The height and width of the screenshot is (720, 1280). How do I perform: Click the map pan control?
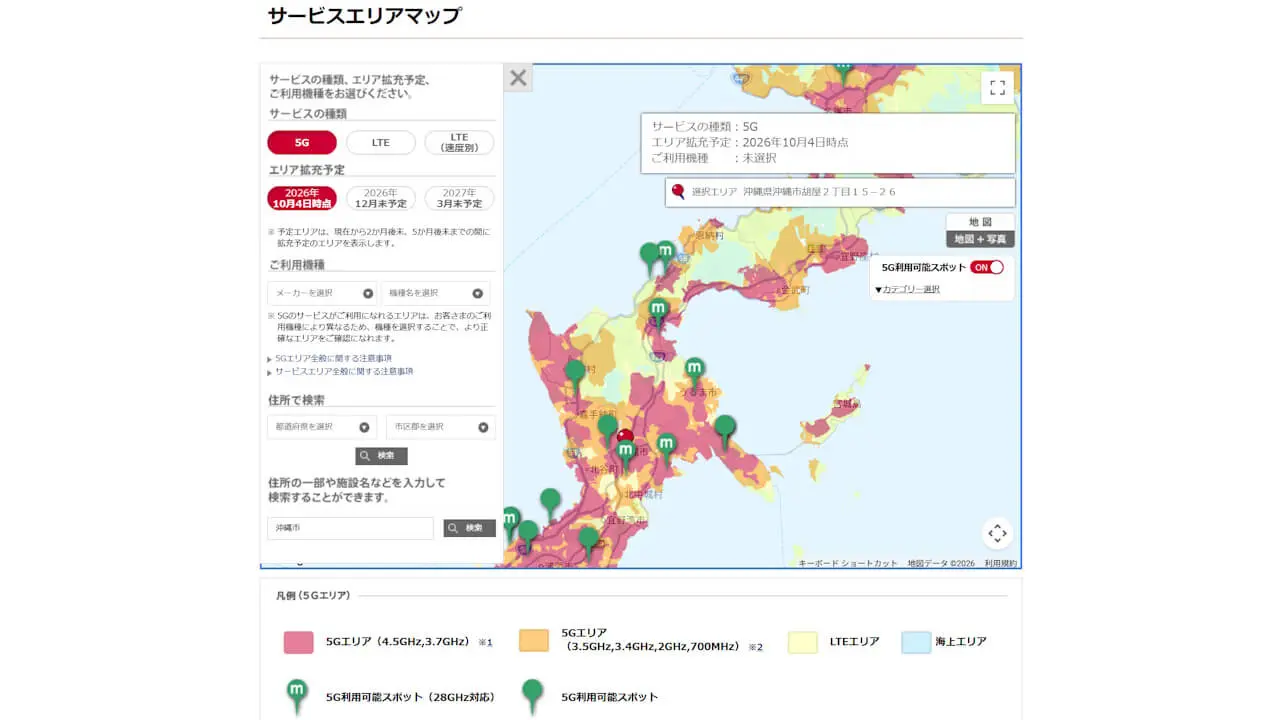click(997, 533)
